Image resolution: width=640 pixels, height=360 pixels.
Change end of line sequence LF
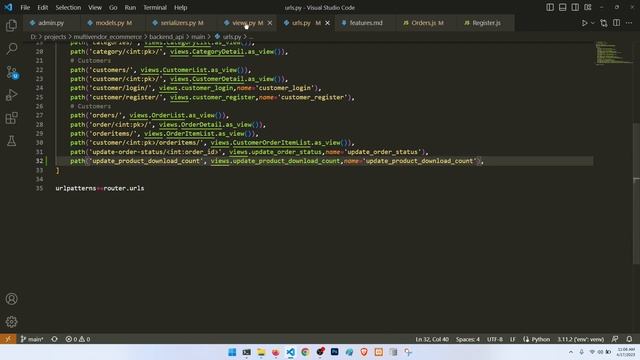click(513, 339)
